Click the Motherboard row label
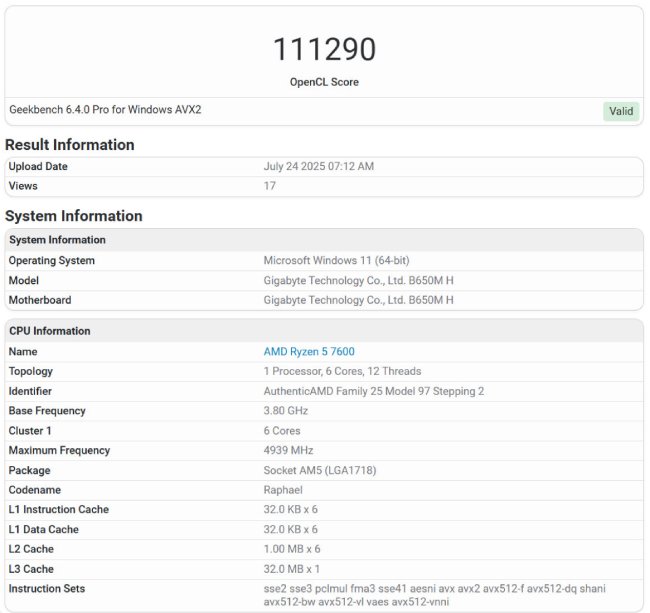The width and height of the screenshot is (650, 613). pyautogui.click(x=40, y=300)
